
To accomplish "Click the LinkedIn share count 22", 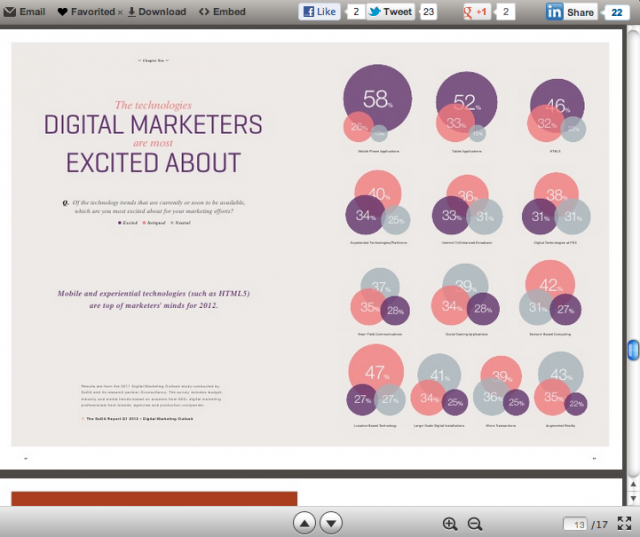I will click(616, 12).
